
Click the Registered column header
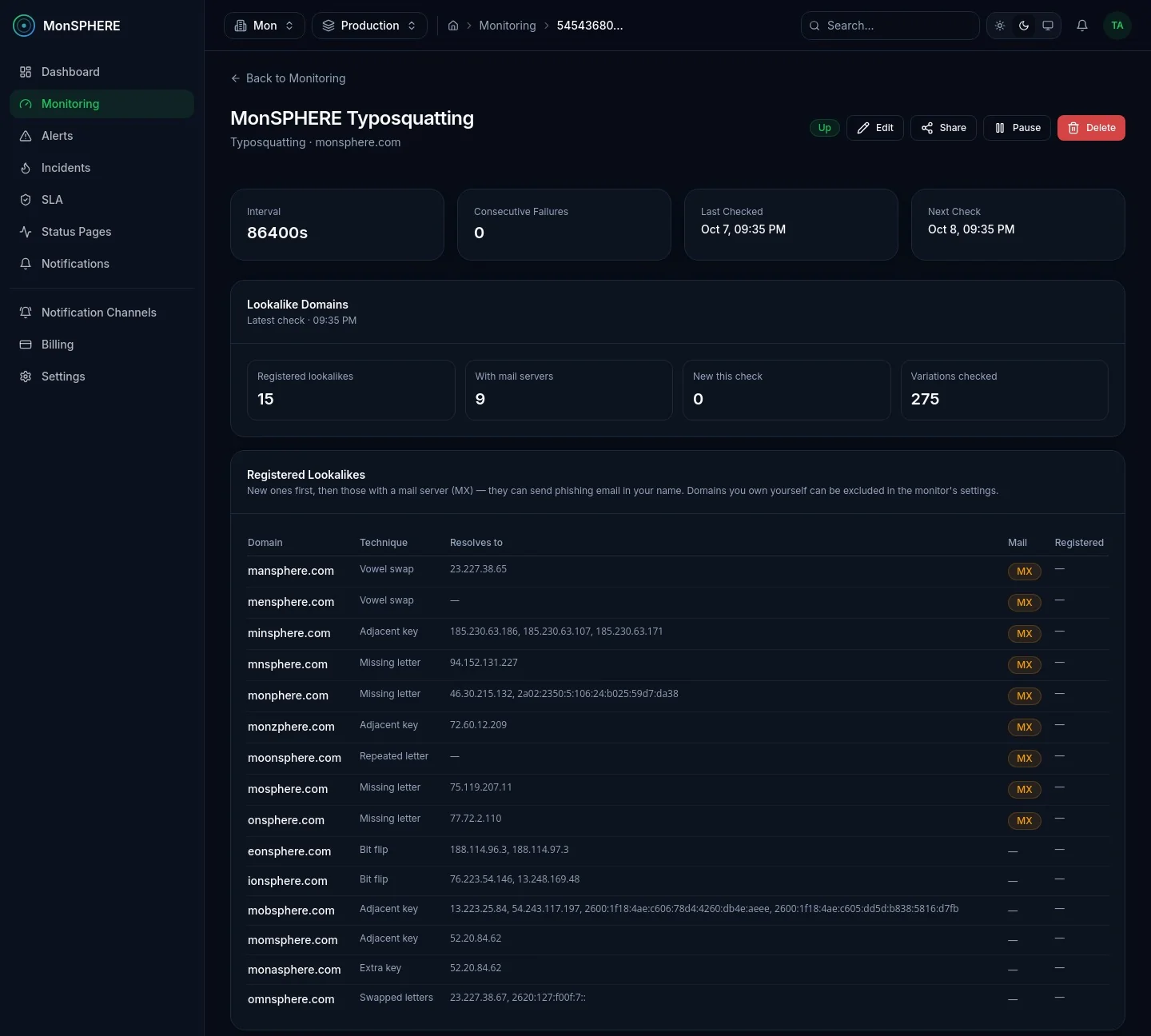(1079, 543)
